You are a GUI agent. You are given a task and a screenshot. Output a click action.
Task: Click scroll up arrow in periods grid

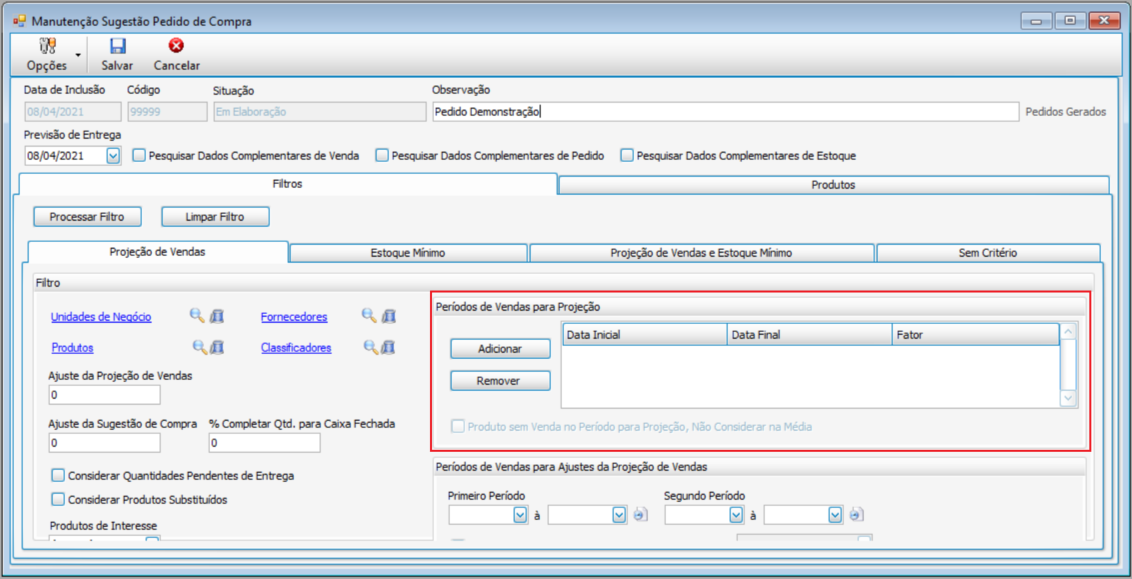pyautogui.click(x=1068, y=331)
